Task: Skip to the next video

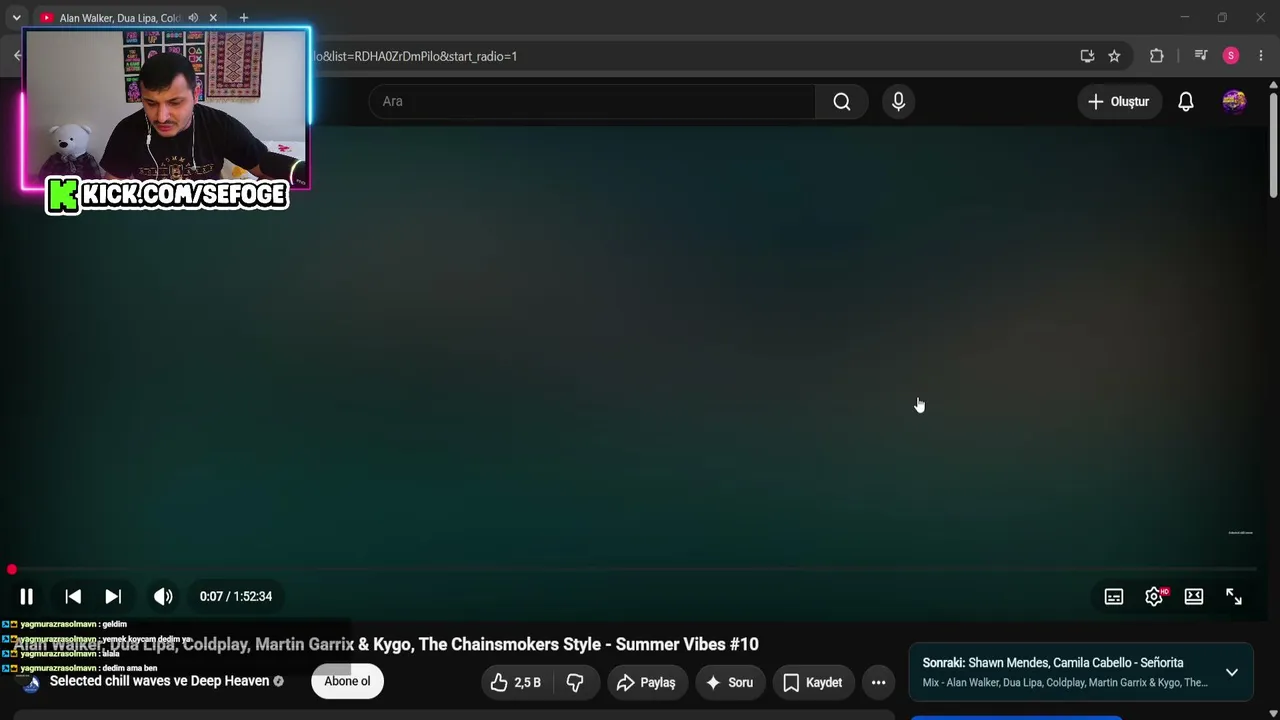Action: coord(113,596)
